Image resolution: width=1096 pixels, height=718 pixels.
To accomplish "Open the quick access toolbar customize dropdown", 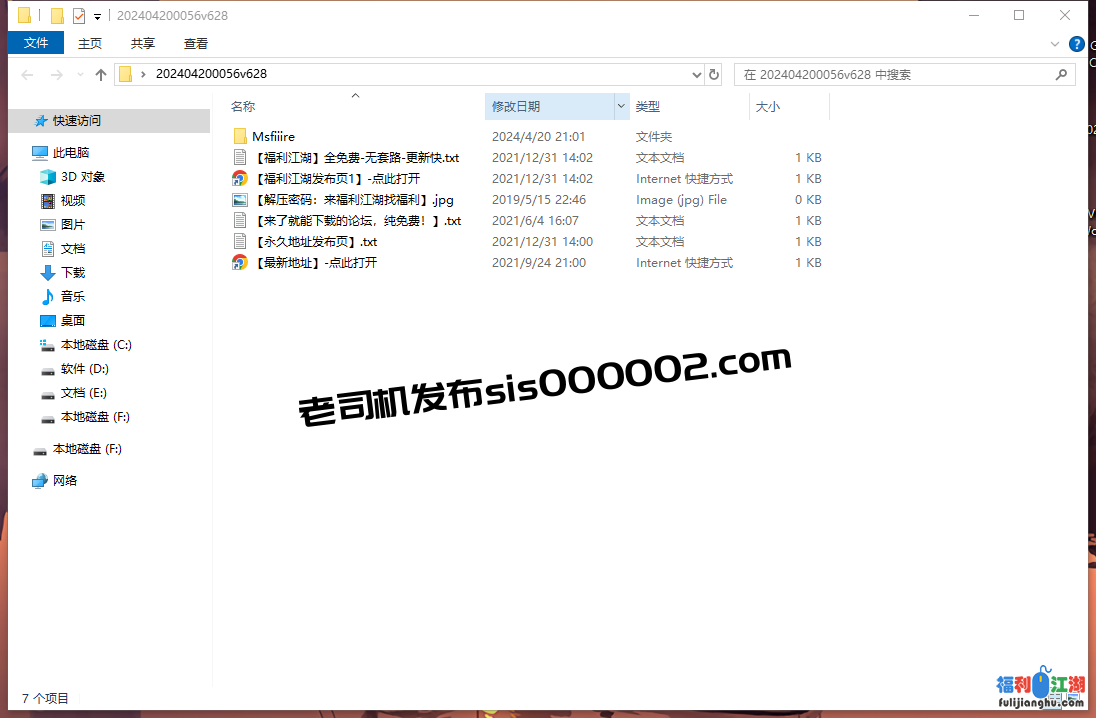I will point(97,17).
